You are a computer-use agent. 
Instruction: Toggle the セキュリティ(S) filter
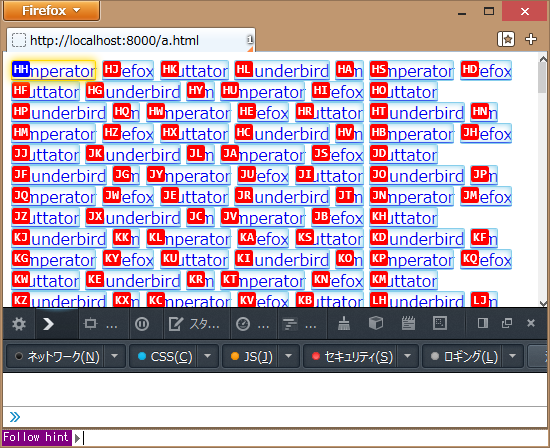click(351, 356)
